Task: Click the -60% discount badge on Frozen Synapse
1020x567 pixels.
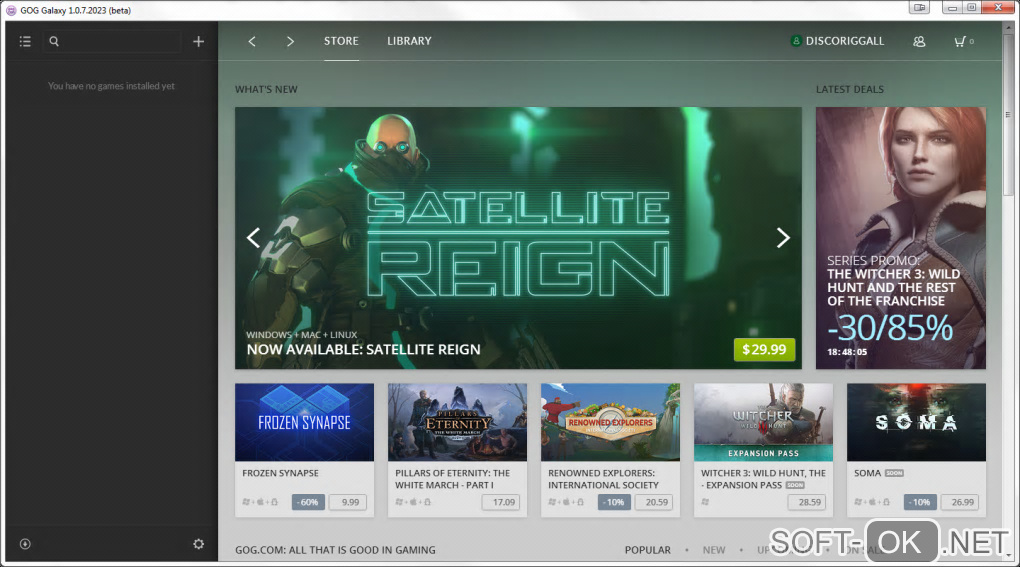Action: point(308,502)
